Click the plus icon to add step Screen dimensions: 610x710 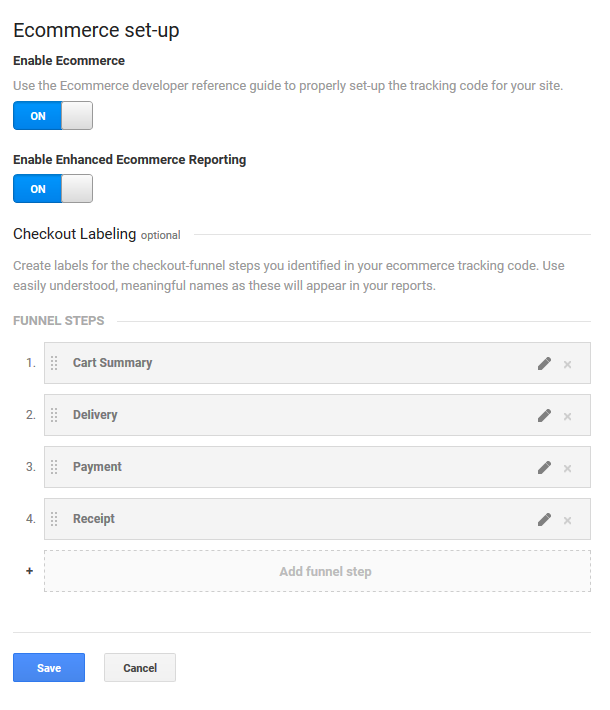pyautogui.click(x=29, y=571)
